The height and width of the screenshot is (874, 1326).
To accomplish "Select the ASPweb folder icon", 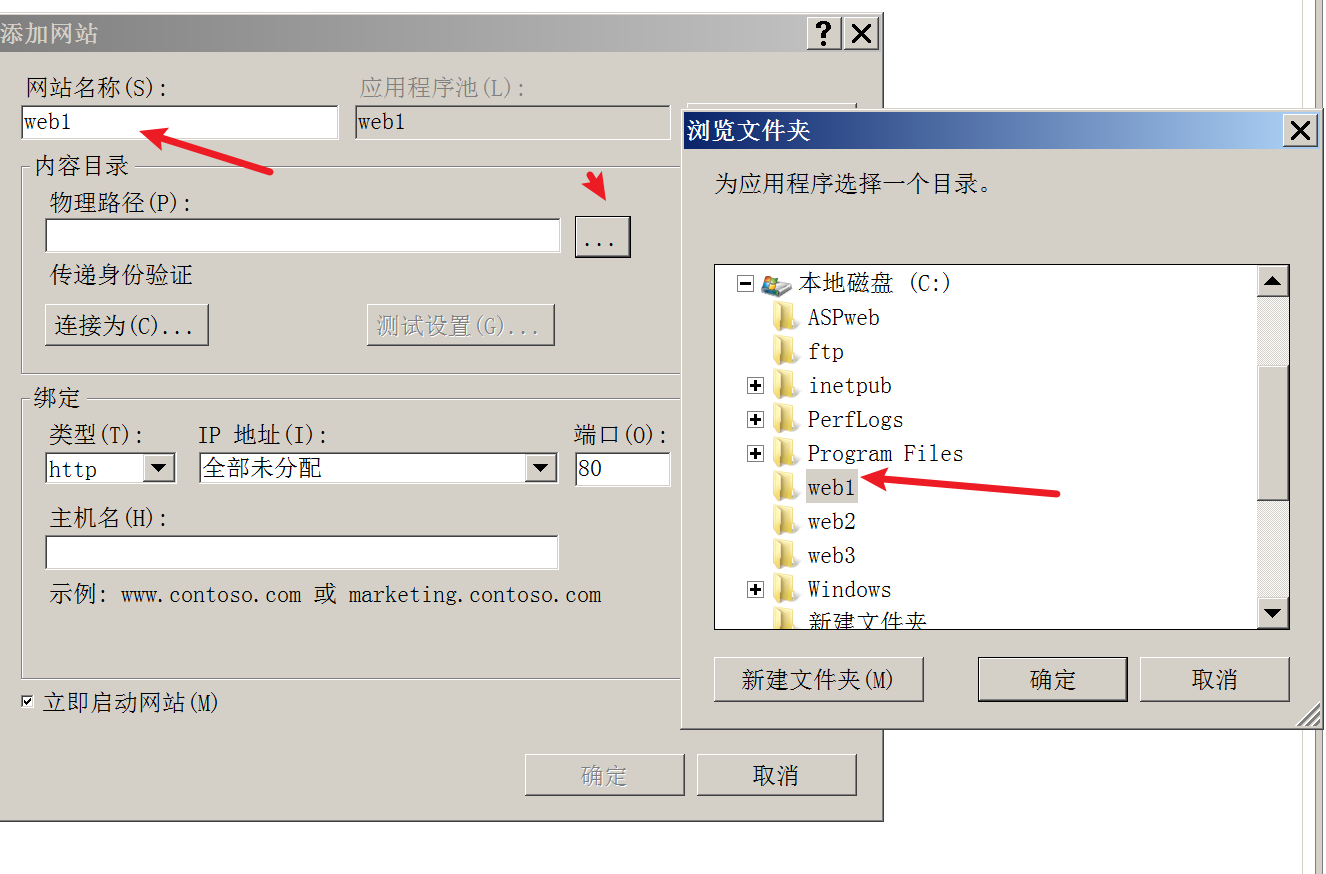I will [785, 317].
